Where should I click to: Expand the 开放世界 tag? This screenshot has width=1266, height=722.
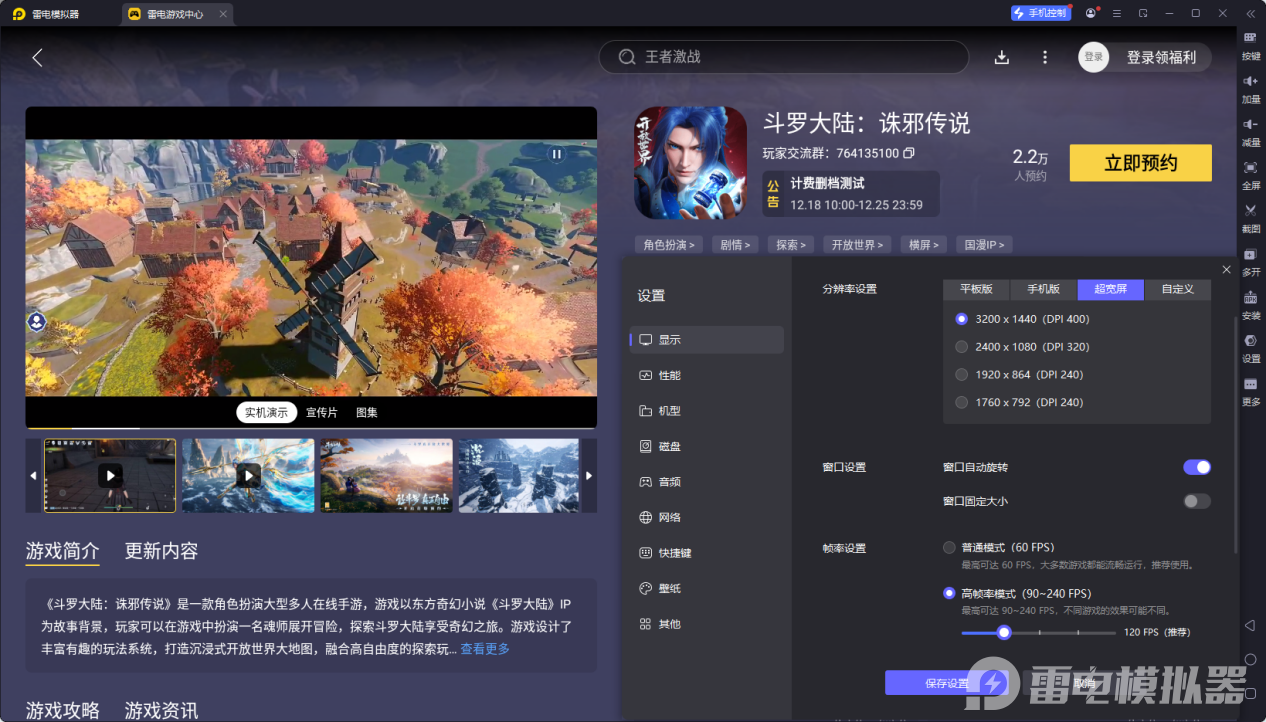(860, 245)
